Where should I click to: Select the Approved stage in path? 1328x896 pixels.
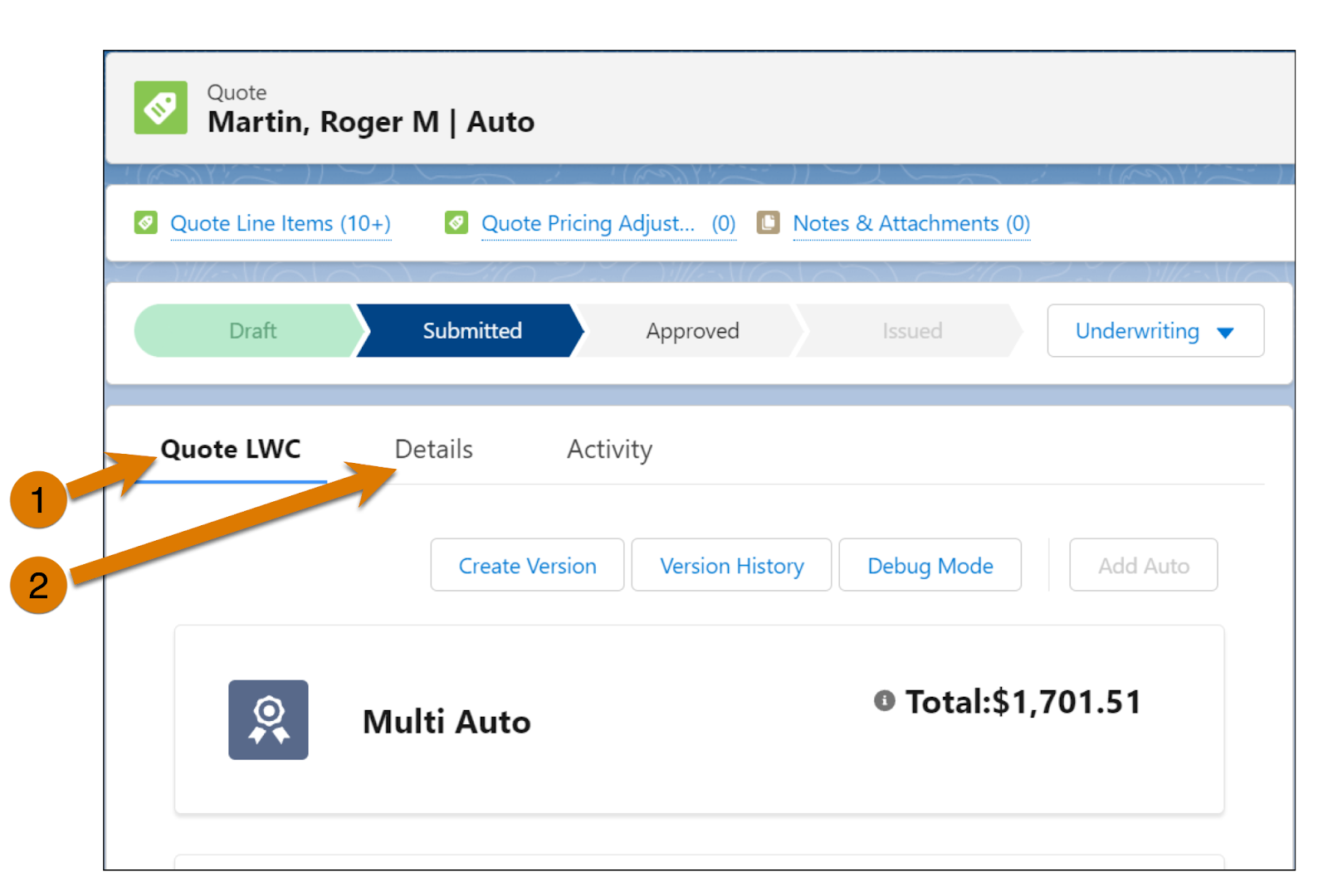(x=692, y=331)
